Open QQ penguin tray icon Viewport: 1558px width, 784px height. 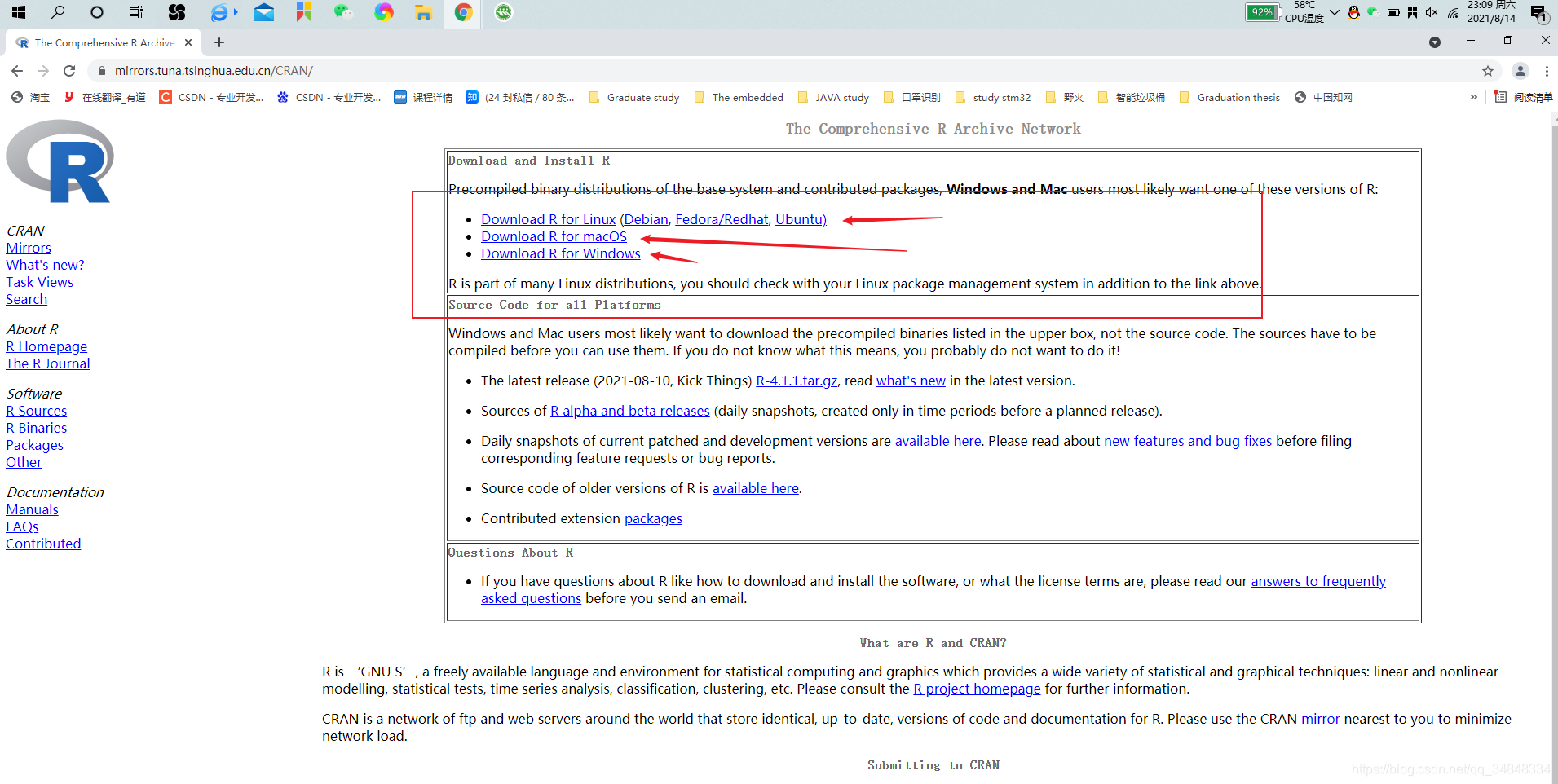(x=1353, y=12)
